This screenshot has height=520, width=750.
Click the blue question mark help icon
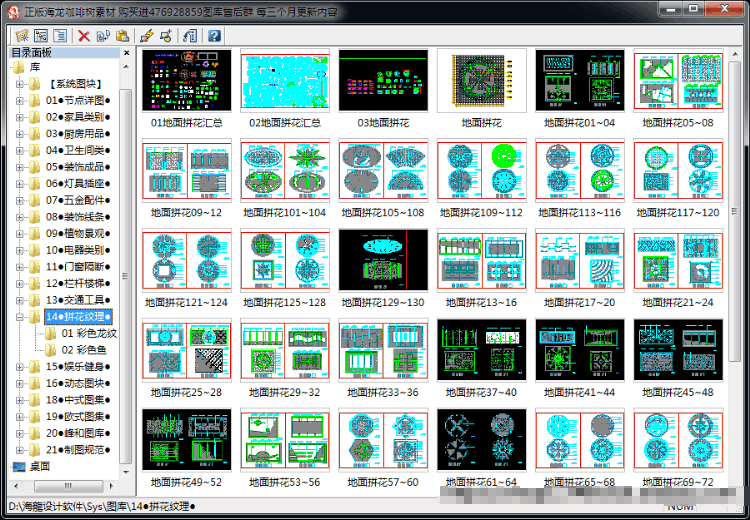tap(214, 35)
